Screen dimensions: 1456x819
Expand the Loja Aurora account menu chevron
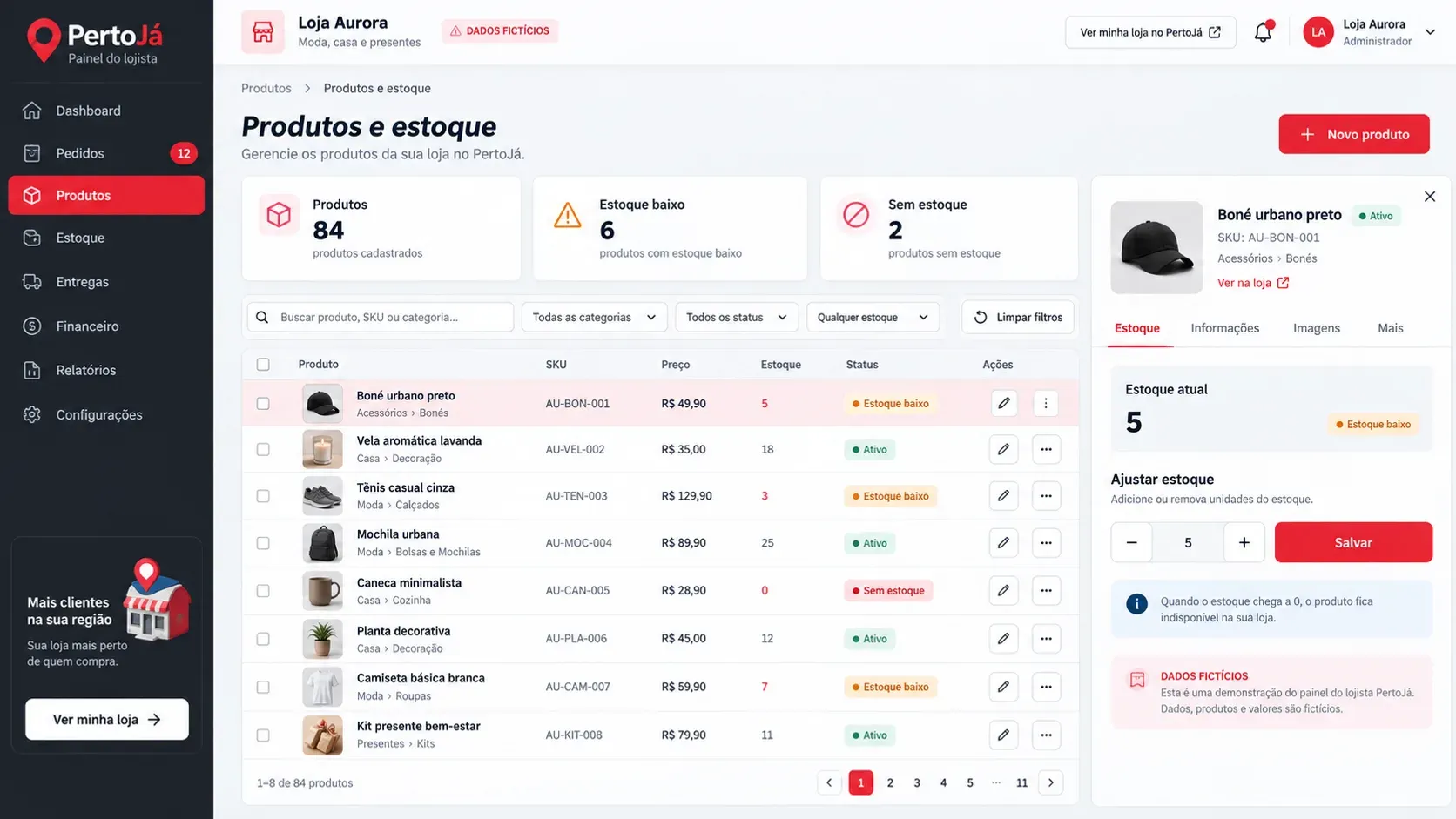(1430, 32)
